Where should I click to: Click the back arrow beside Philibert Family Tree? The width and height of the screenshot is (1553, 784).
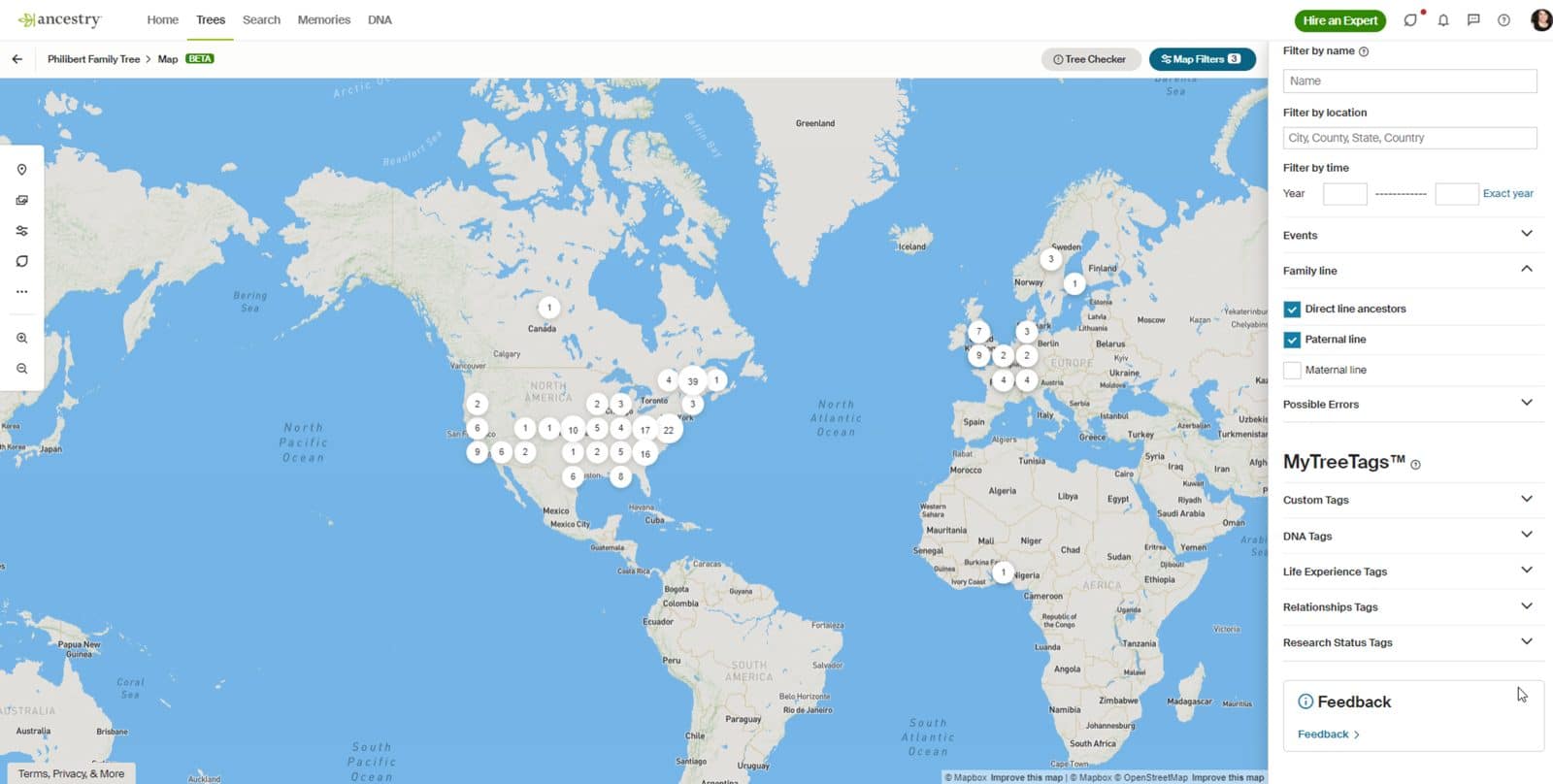coord(17,59)
